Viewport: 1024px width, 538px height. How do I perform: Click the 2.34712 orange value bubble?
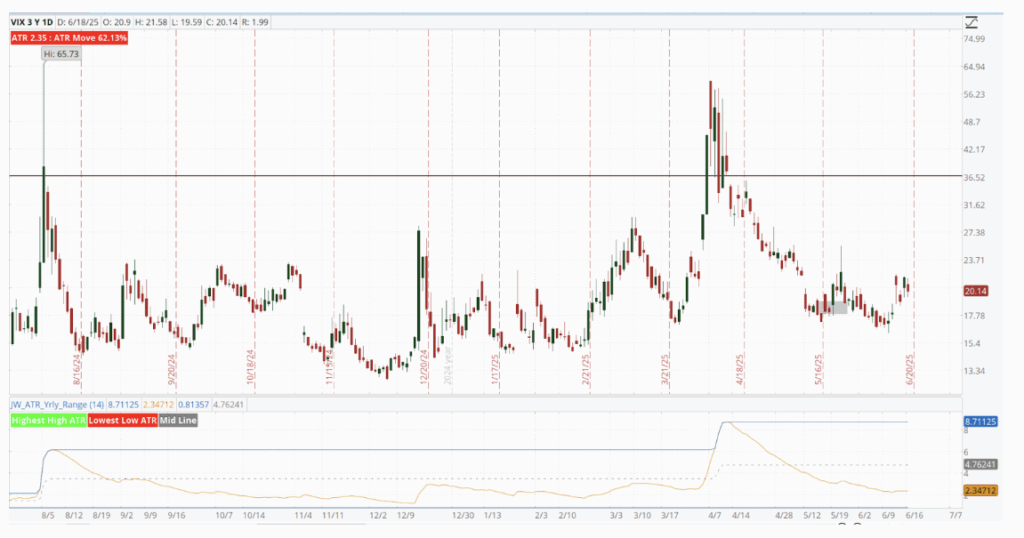coord(980,490)
